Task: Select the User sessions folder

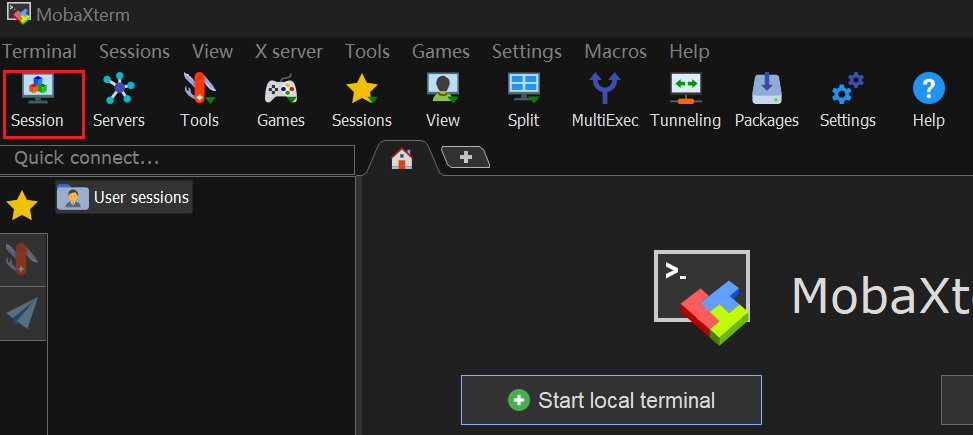Action: [123, 197]
